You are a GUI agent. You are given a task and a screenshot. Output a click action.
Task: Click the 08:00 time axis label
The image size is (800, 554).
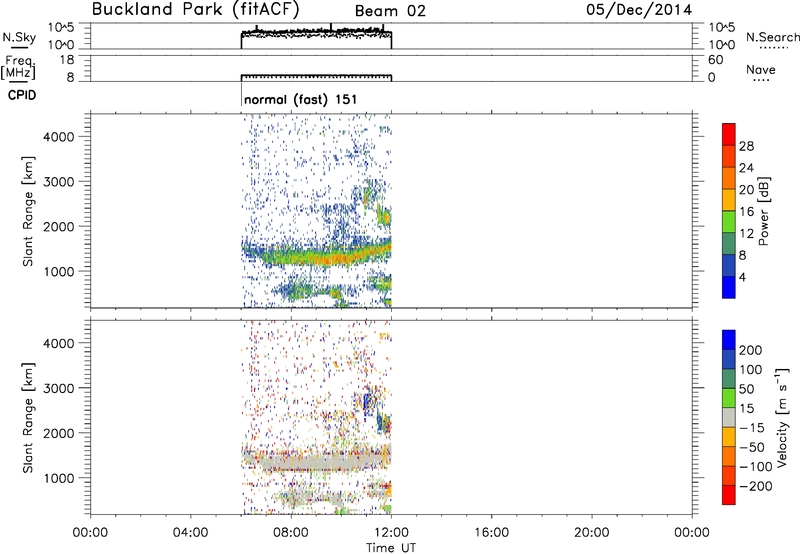291,533
